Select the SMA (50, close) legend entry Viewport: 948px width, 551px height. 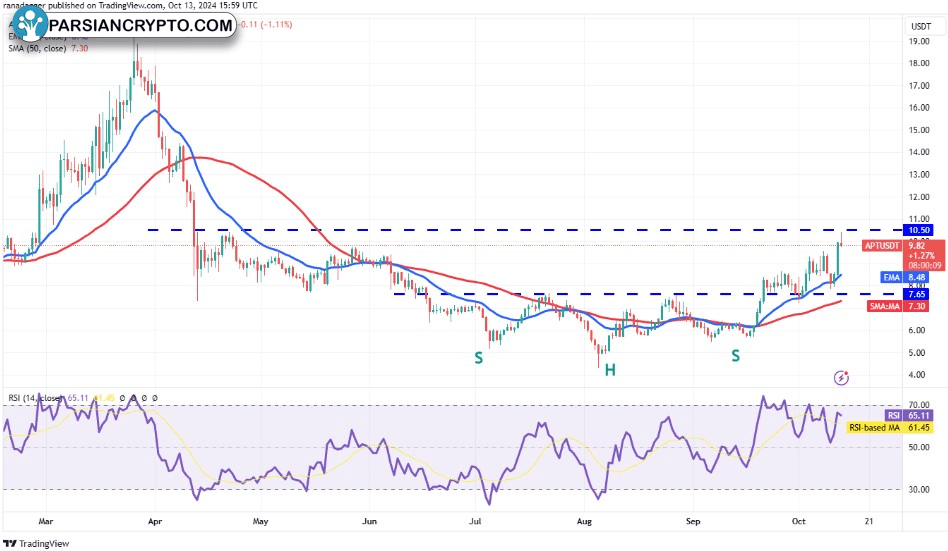click(x=48, y=48)
